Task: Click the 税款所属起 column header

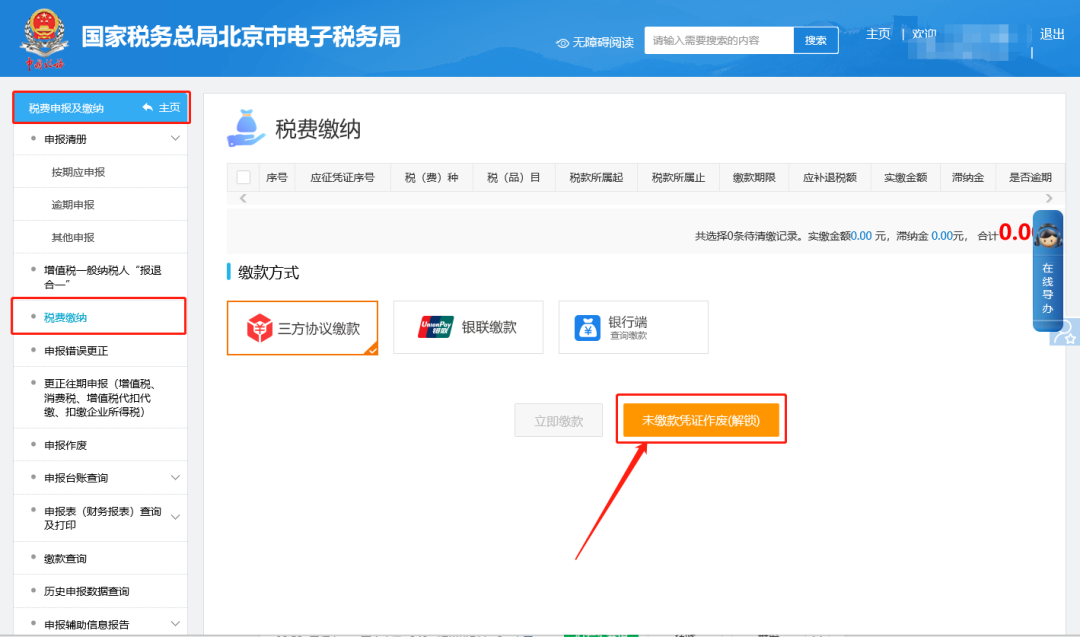Action: [596, 178]
